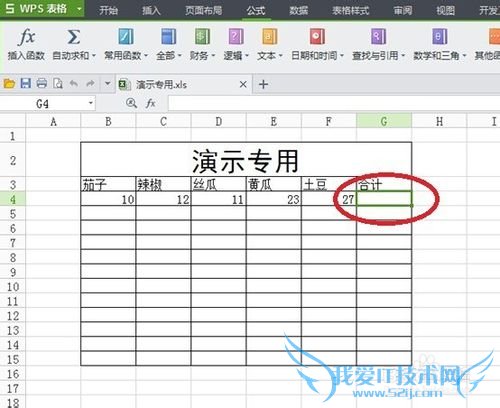Viewport: 500px width, 408px height.
Task: Click the cell labeled 丝瓜
Action: tap(218, 184)
